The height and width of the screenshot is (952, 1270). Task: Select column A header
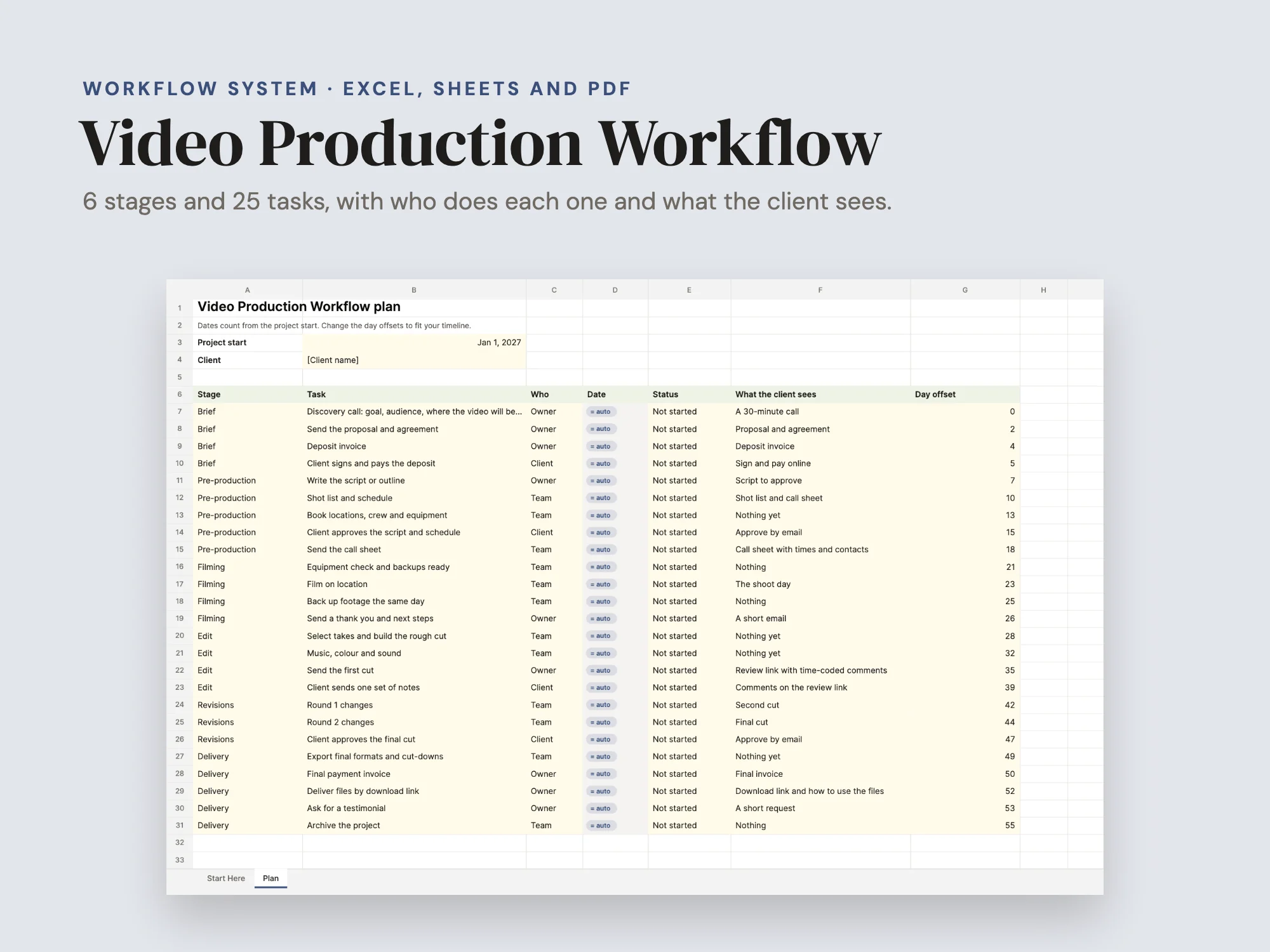pos(248,290)
